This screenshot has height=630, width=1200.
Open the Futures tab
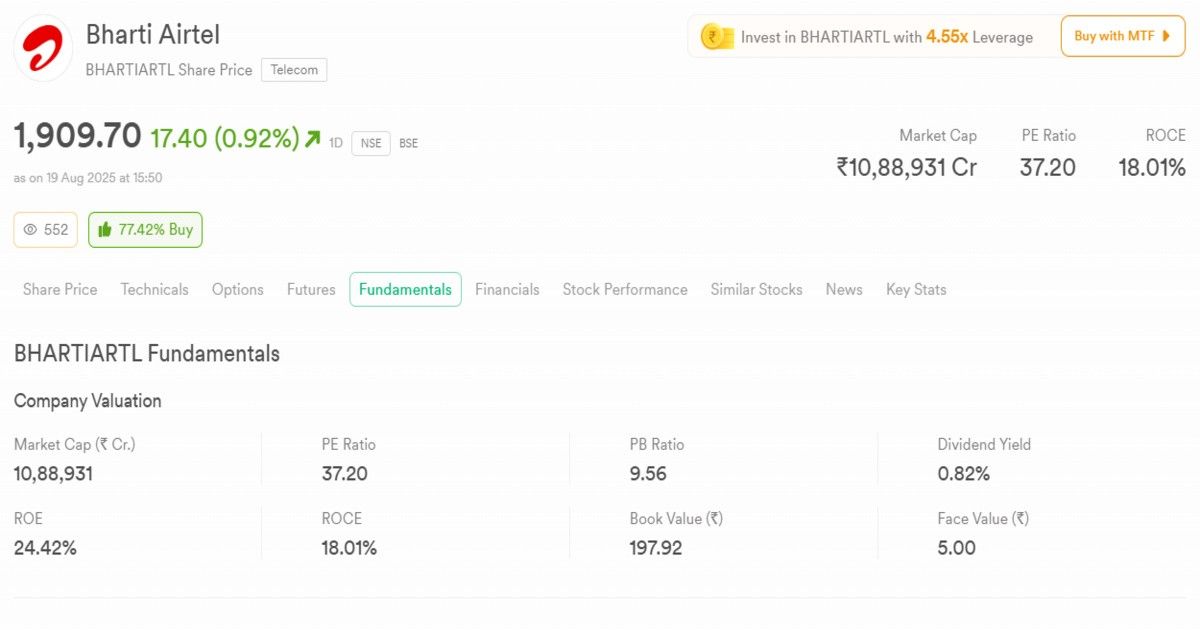(x=310, y=289)
